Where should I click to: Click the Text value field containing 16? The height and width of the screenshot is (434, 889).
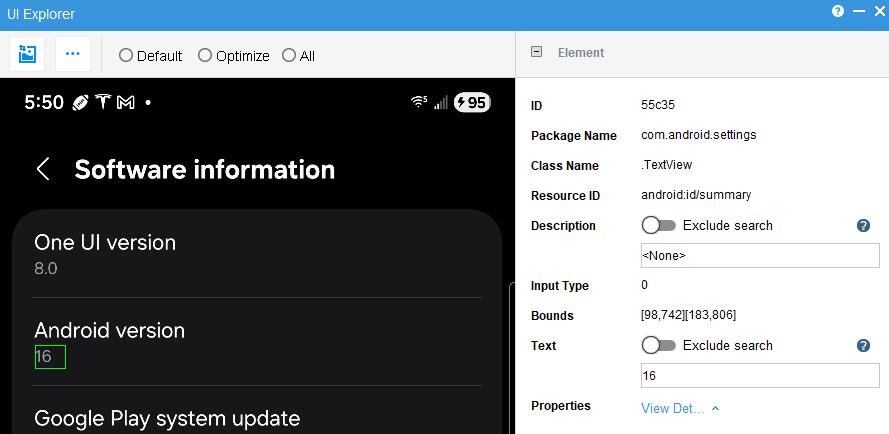[759, 376]
